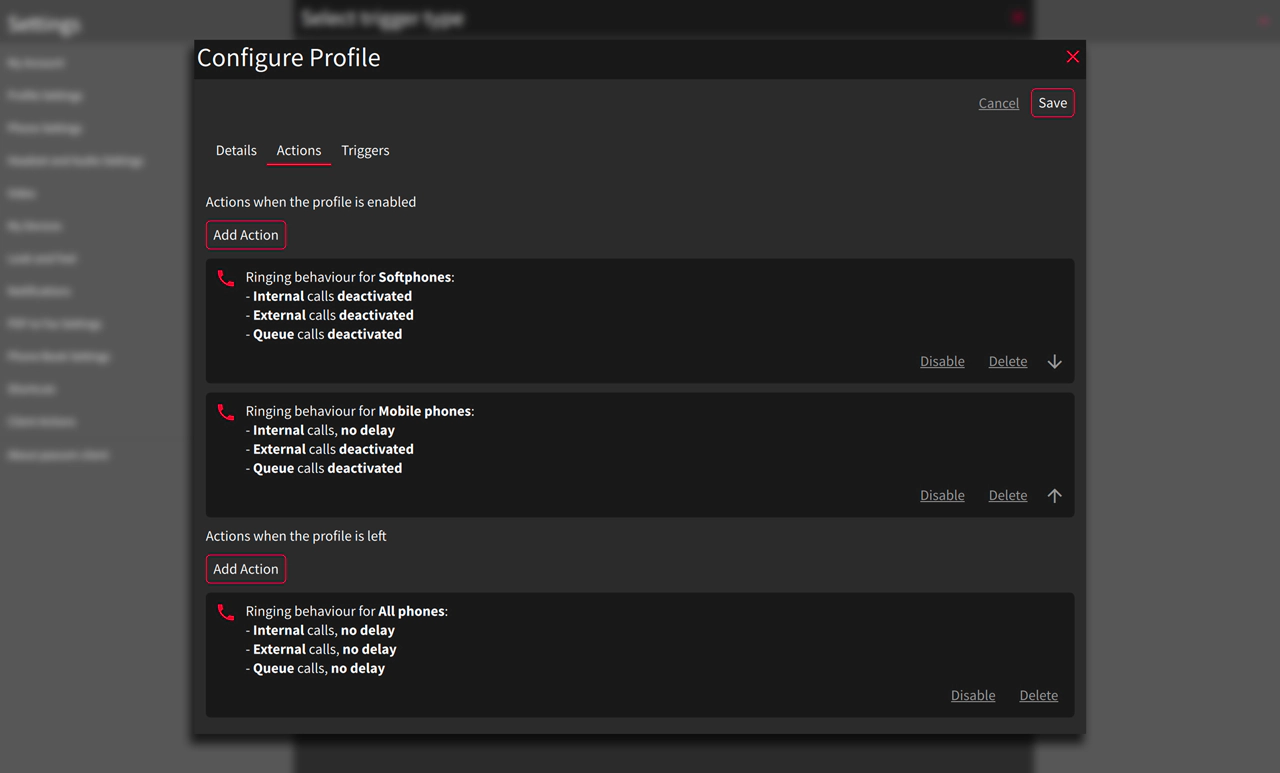
Task: Add an action for when profile is left
Action: 245,568
